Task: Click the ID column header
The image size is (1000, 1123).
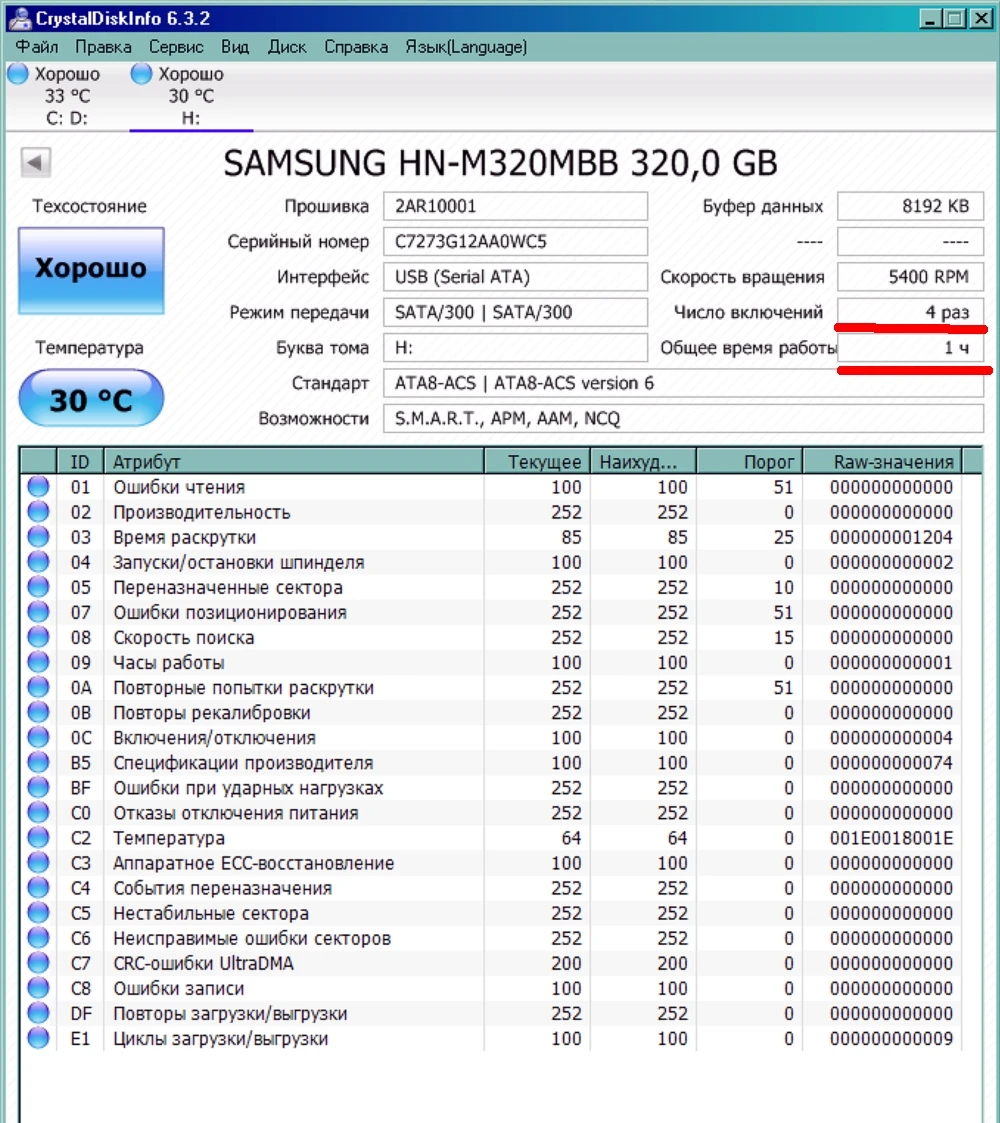Action: [x=80, y=462]
